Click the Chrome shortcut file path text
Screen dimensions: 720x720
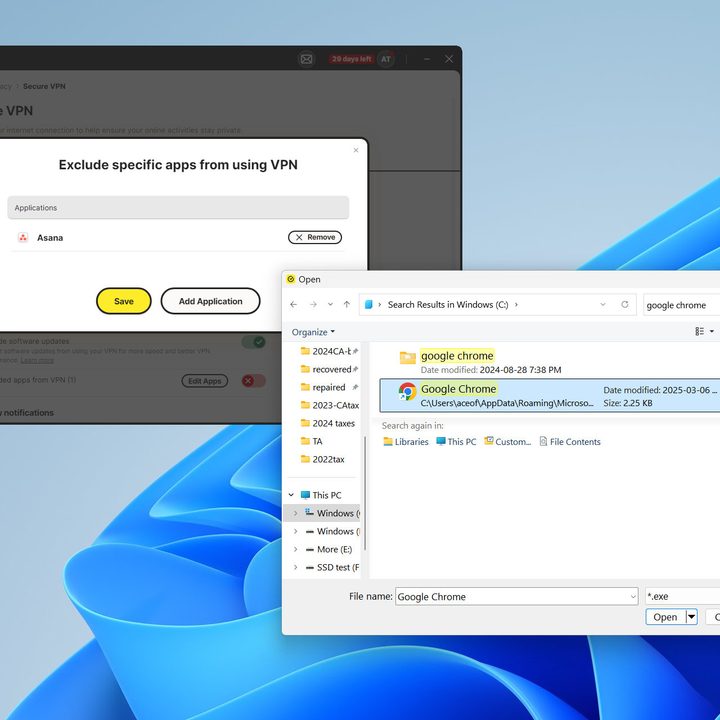(x=507, y=403)
